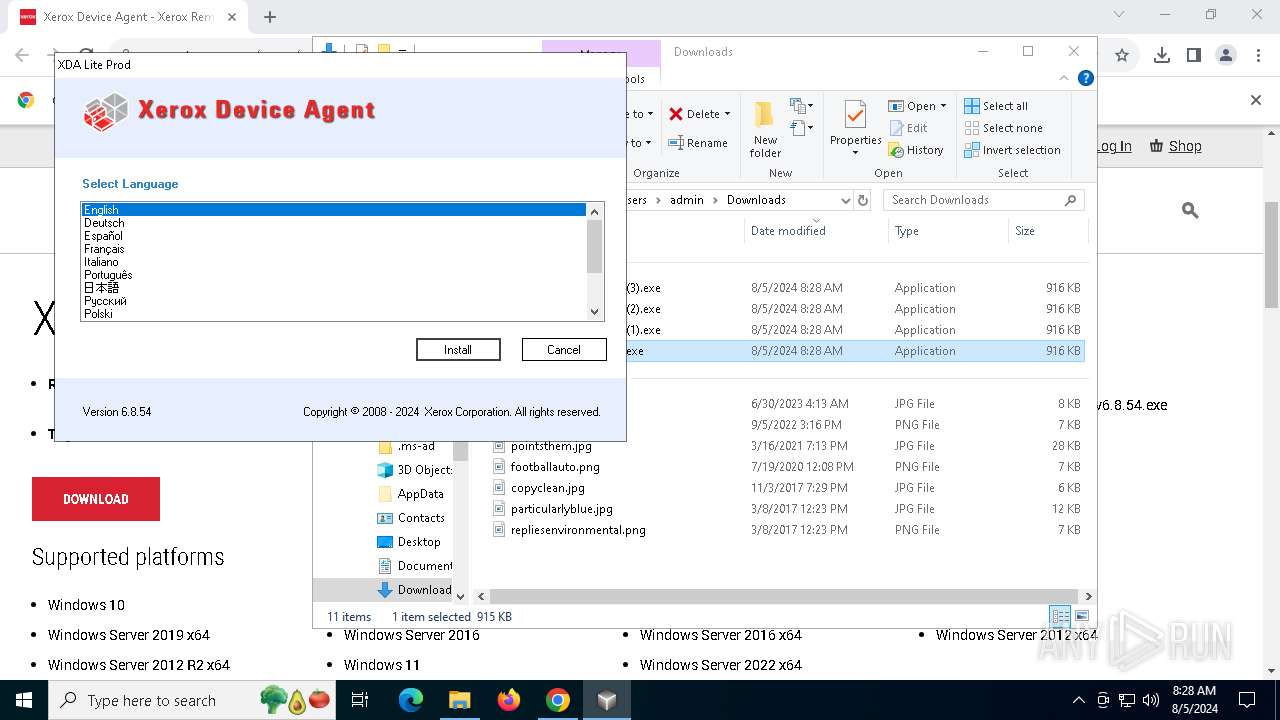Screen dimensions: 1280x720
Task: Select particularlyblue.jpg in Downloads
Action: click(562, 509)
